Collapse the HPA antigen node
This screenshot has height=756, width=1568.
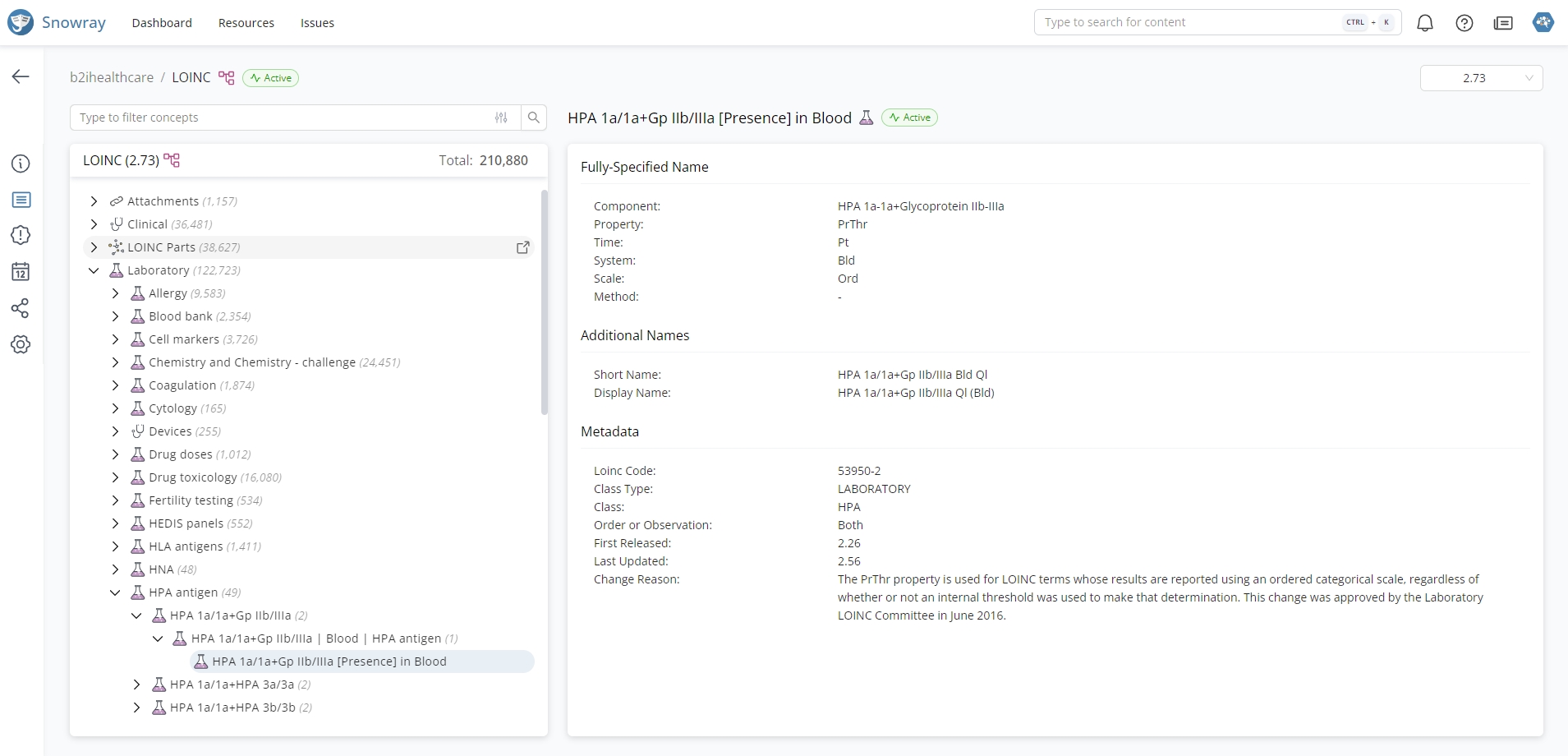115,592
